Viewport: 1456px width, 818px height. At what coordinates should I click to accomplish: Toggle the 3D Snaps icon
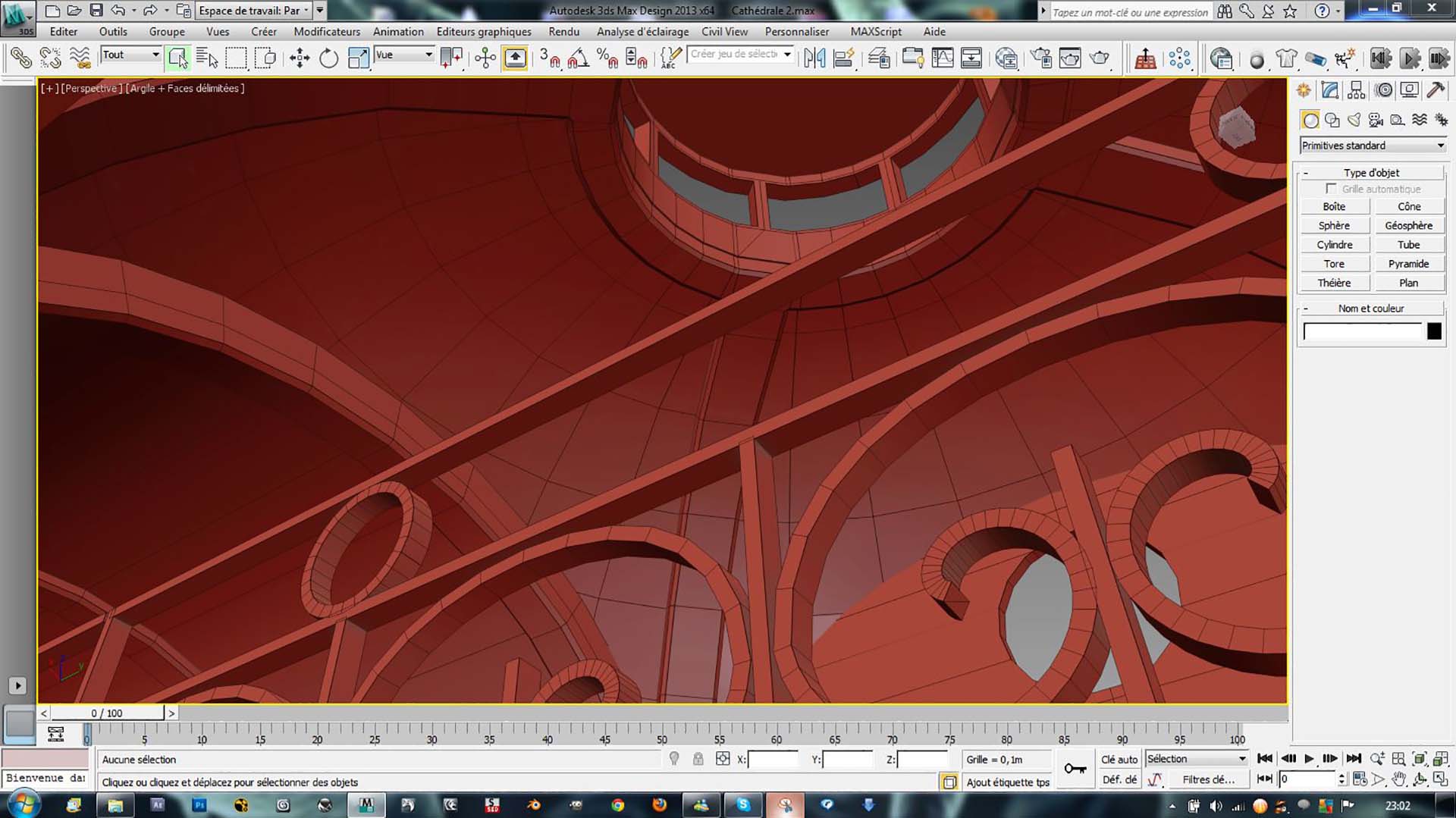tap(549, 58)
